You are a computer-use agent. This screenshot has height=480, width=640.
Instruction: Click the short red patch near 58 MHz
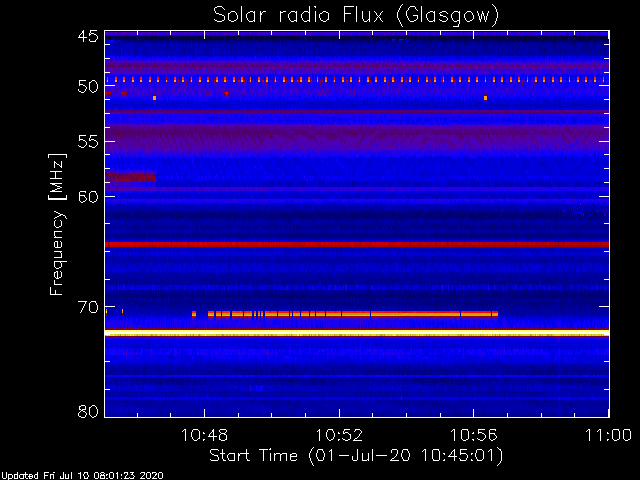pos(131,177)
